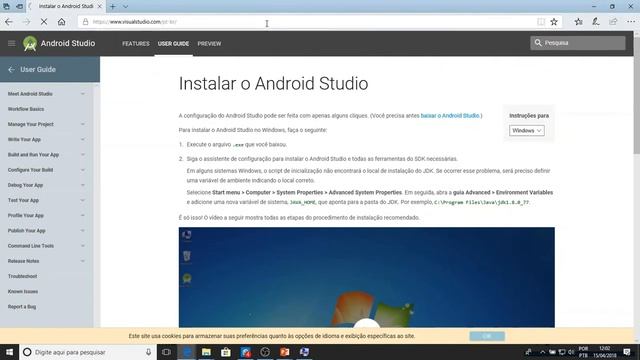This screenshot has width=640, height=360.
Task: Click the Share page icon
Action: (x=613, y=22)
